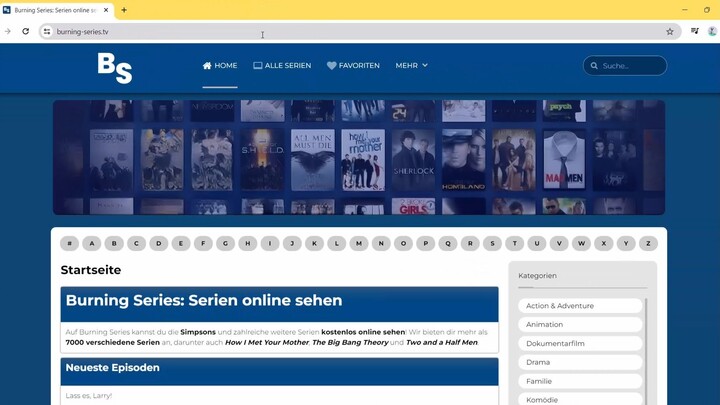Open the FAVORITEN page
This screenshot has width=720, height=405.
click(353, 66)
